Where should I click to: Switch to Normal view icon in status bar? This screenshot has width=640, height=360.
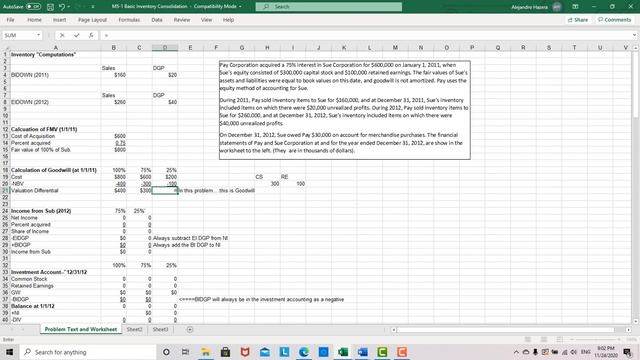point(528,340)
